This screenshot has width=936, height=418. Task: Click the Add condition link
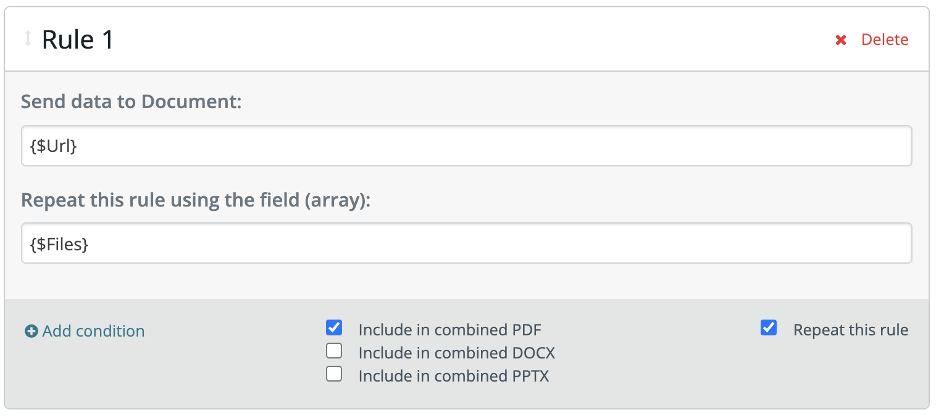coord(93,331)
